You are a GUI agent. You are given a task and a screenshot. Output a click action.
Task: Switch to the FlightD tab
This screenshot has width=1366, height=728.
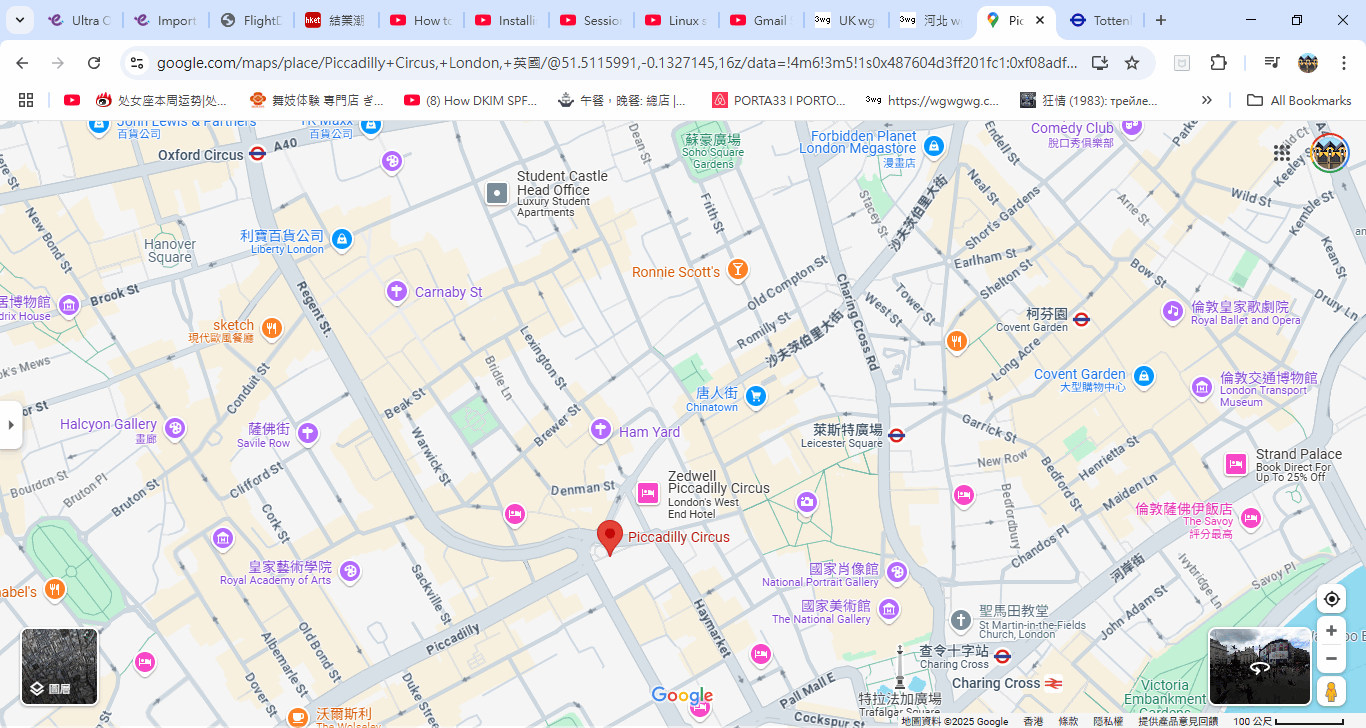(251, 20)
